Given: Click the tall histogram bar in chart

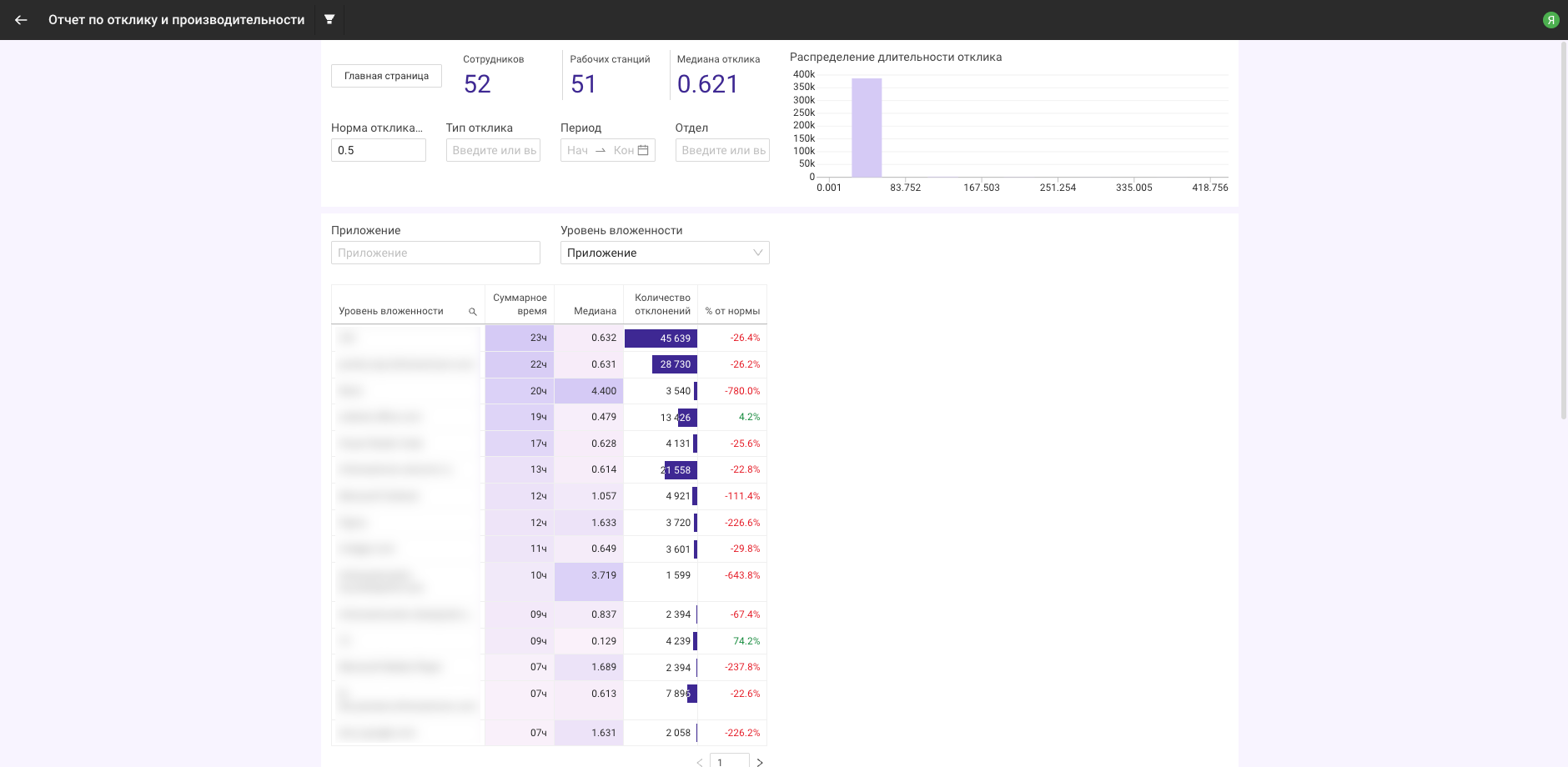Looking at the screenshot, I should pos(867,128).
